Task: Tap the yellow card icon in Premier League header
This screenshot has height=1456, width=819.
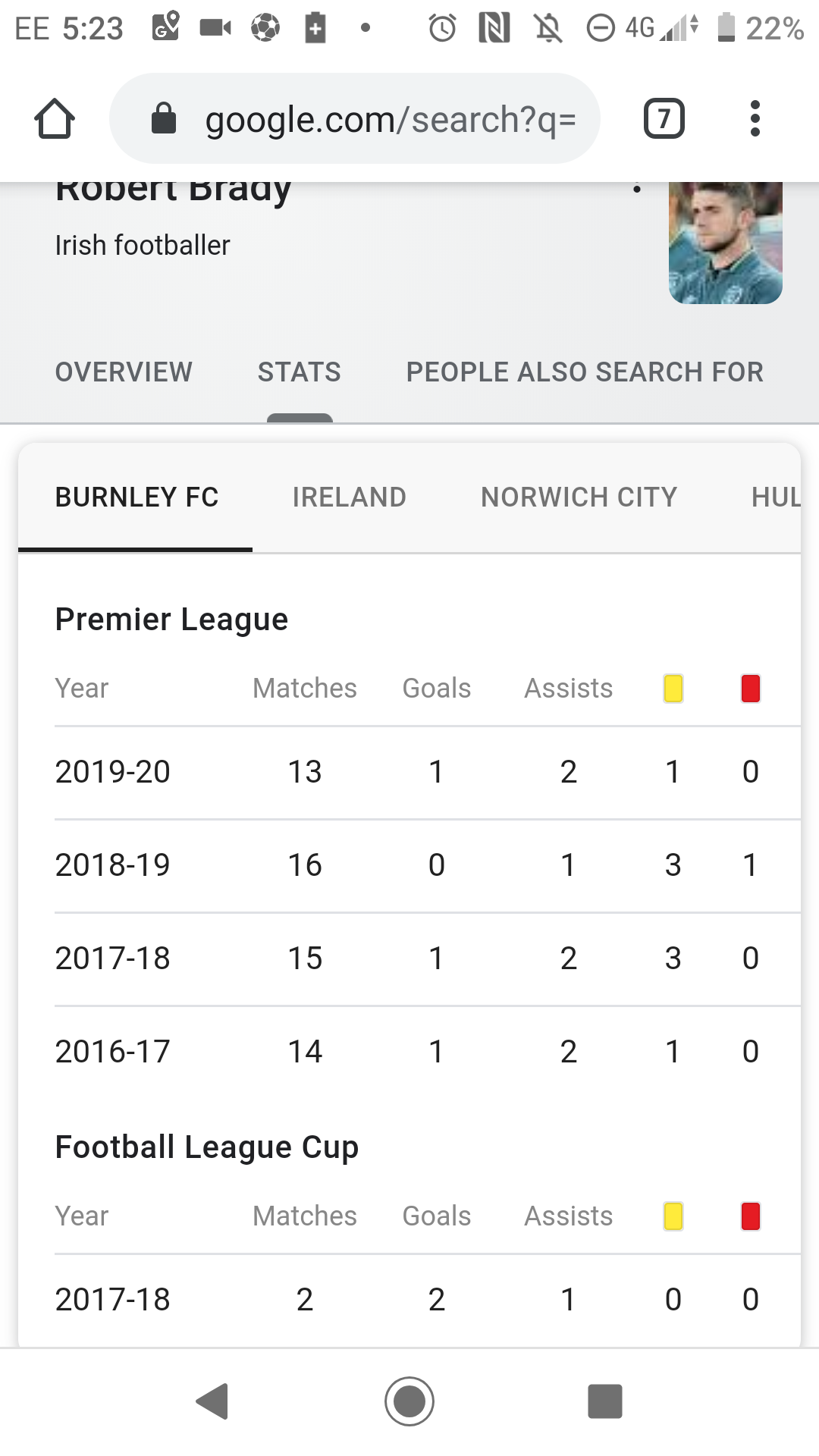Action: click(x=673, y=689)
